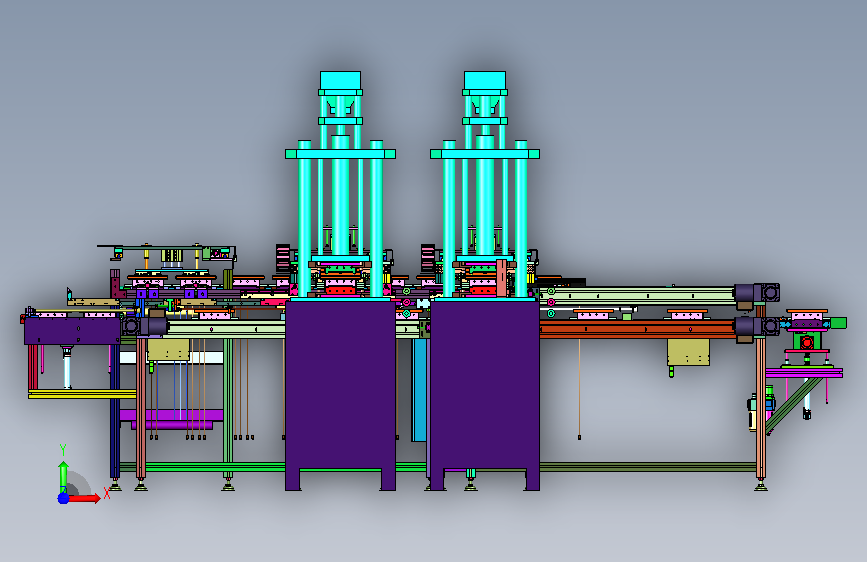
Task: Select the cyan top block of right press
Action: click(x=485, y=80)
